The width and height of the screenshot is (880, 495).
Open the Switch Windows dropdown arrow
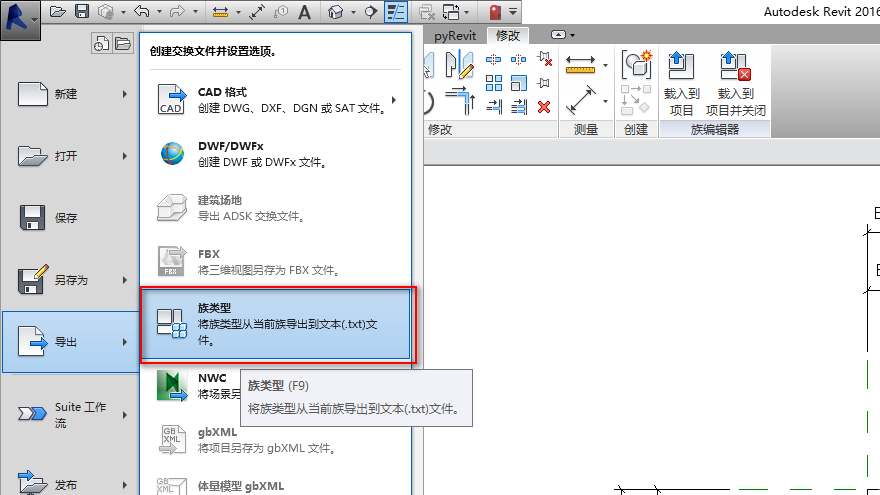(466, 11)
